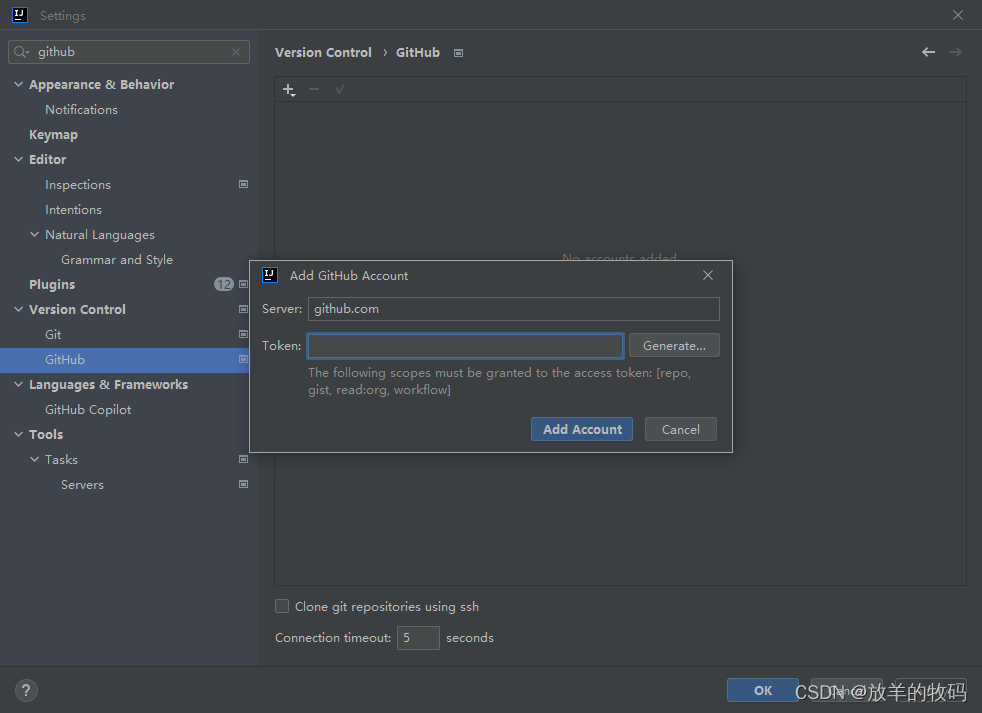Select Notifications in settings tree

[x=81, y=110]
